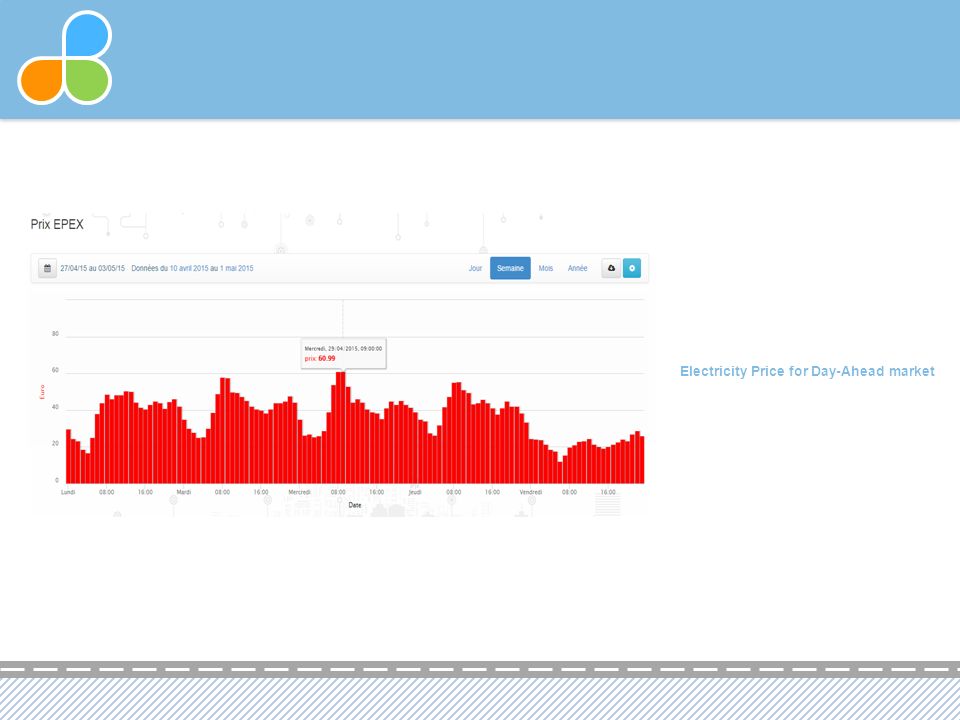
Task: Click the 'Electricity Price for Day-Ahead market' caption
Action: (807, 371)
